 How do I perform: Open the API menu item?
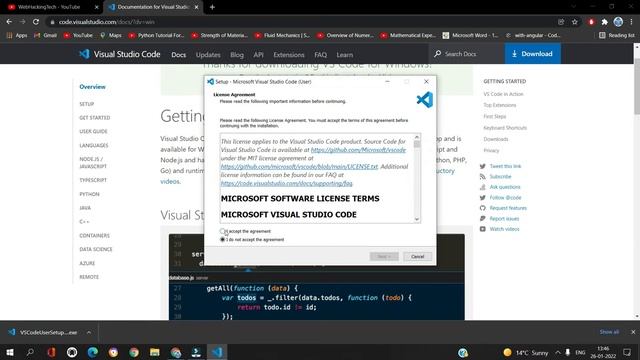[x=258, y=55]
